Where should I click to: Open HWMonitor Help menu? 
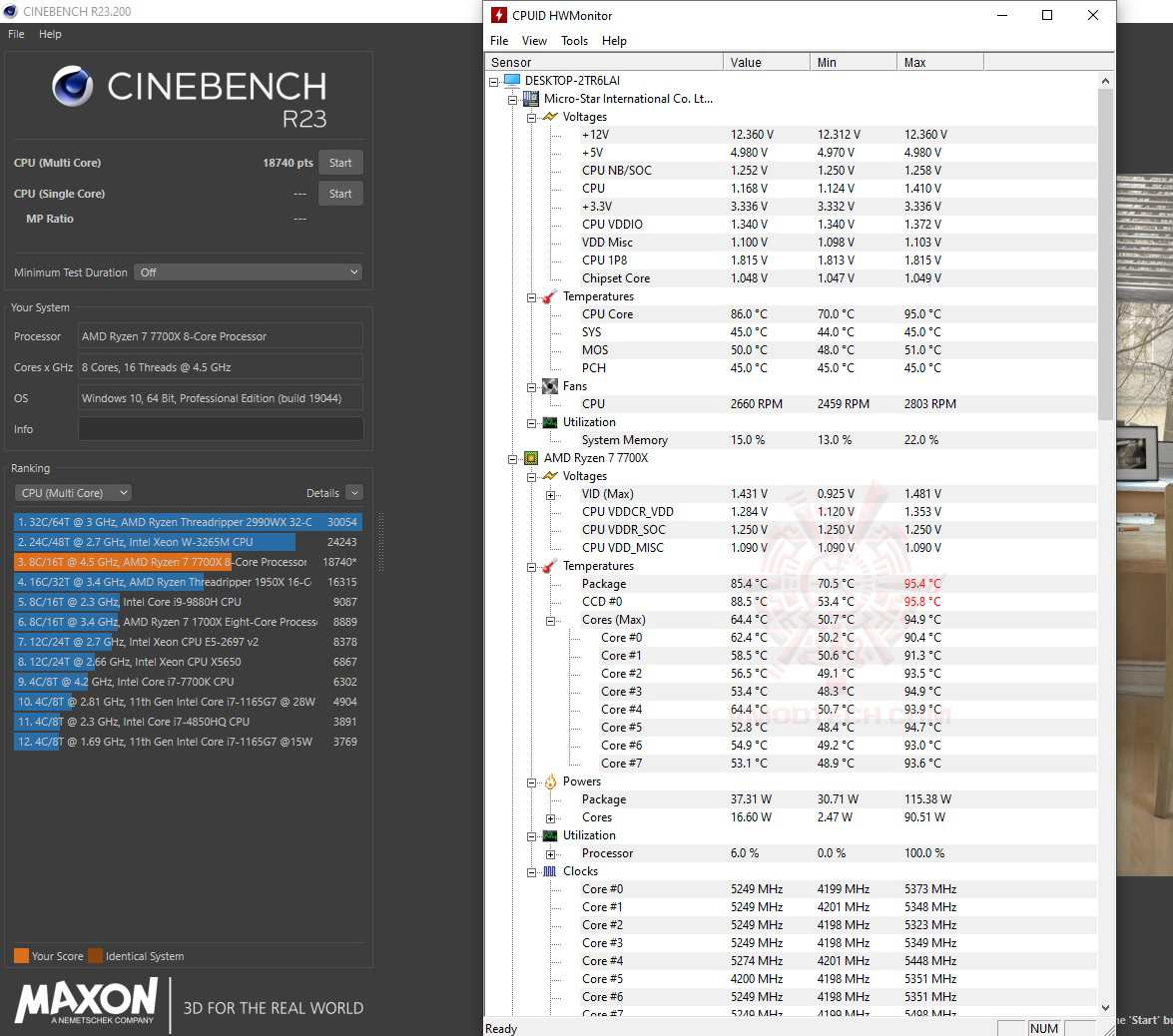tap(614, 40)
